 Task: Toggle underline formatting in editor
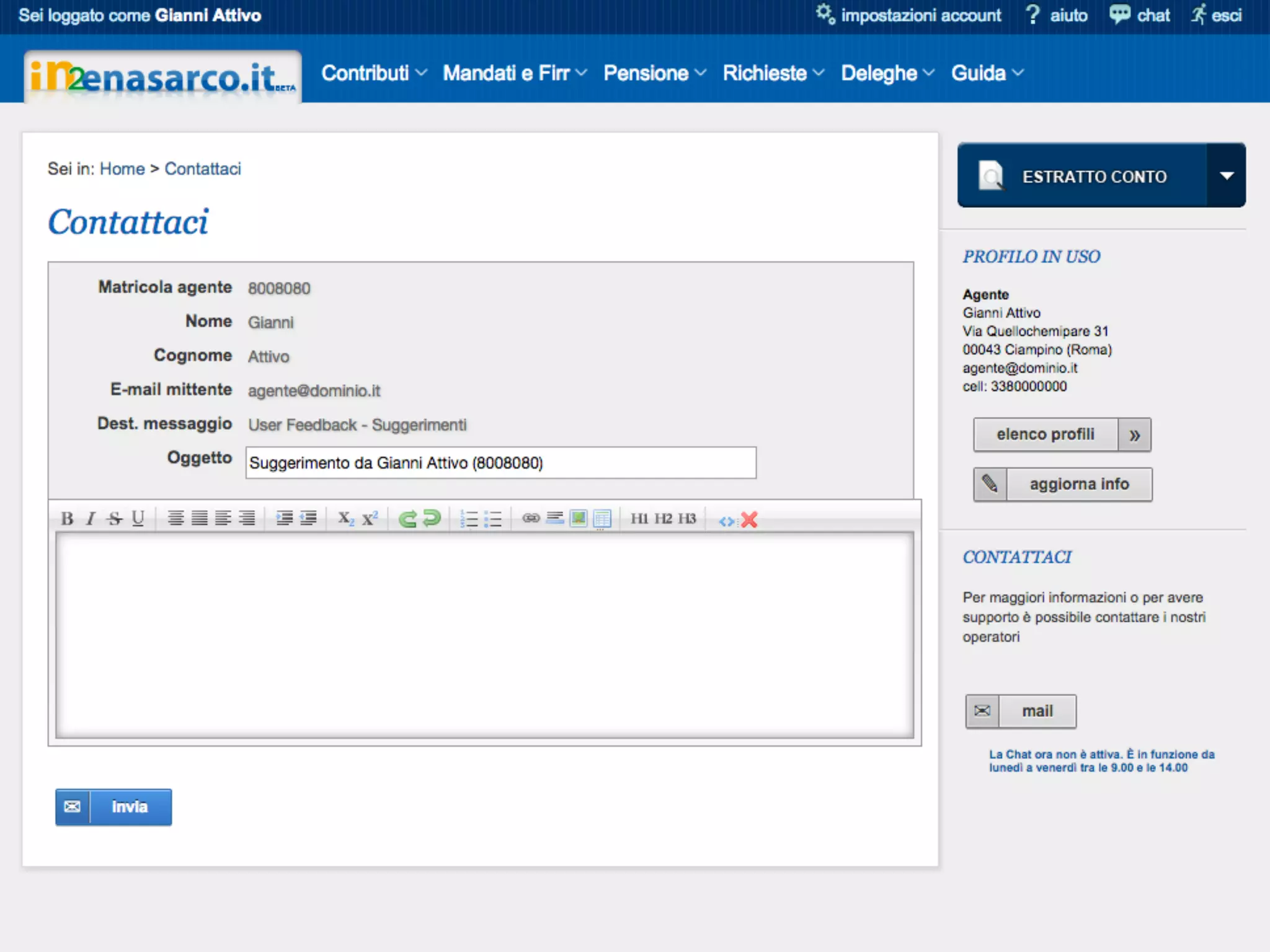point(138,519)
